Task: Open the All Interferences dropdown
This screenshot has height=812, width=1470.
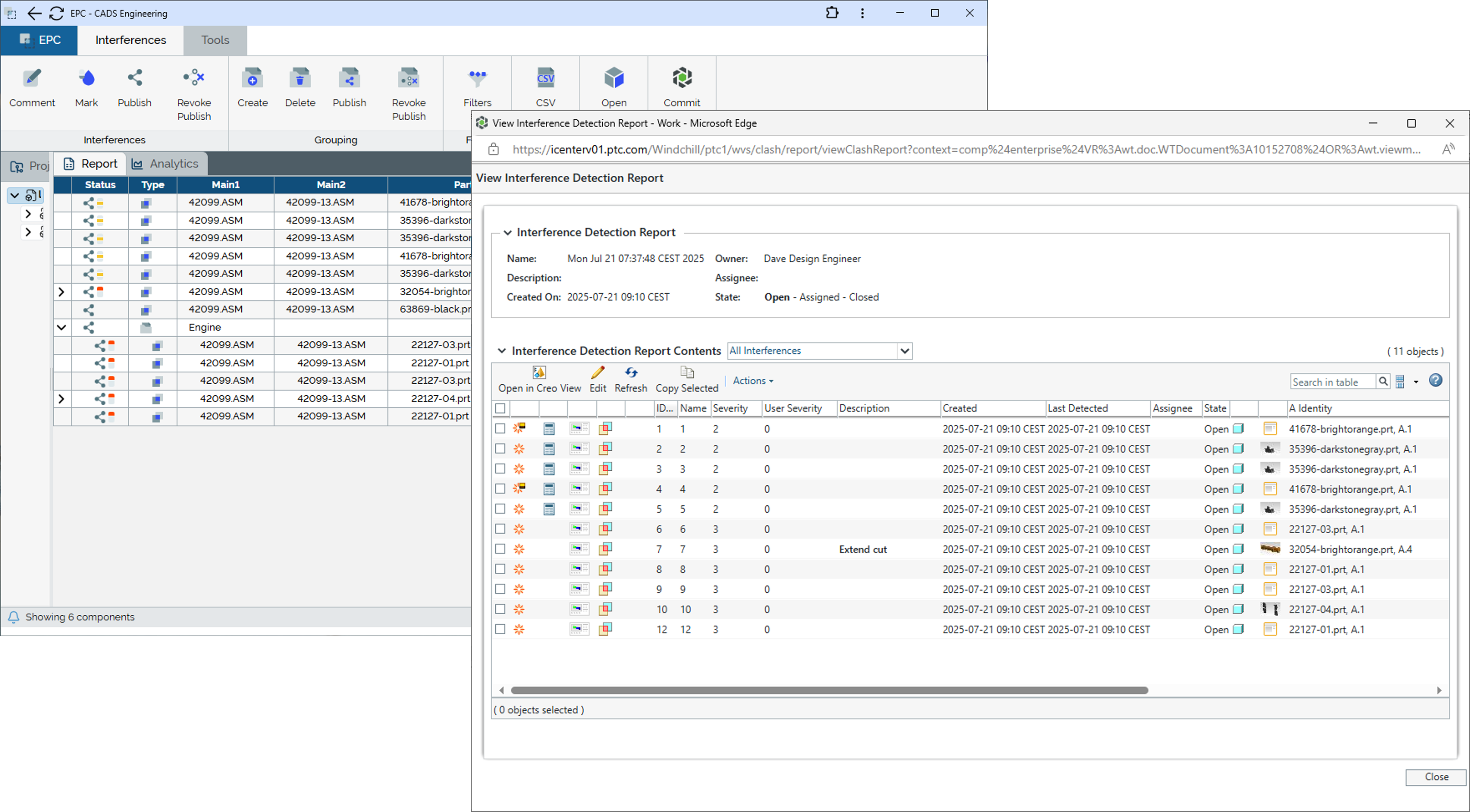Action: pos(904,351)
